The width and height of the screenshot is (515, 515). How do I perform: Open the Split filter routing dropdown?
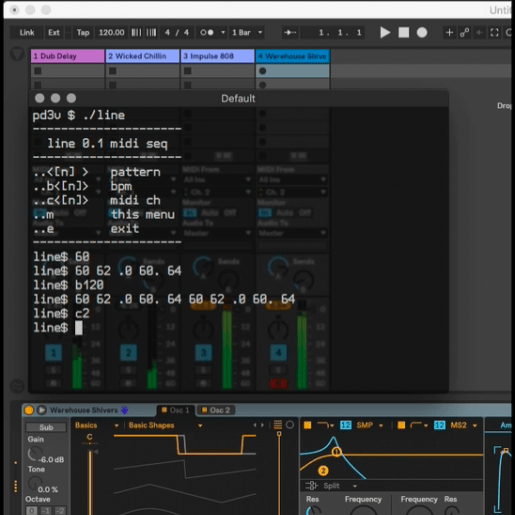click(x=332, y=486)
